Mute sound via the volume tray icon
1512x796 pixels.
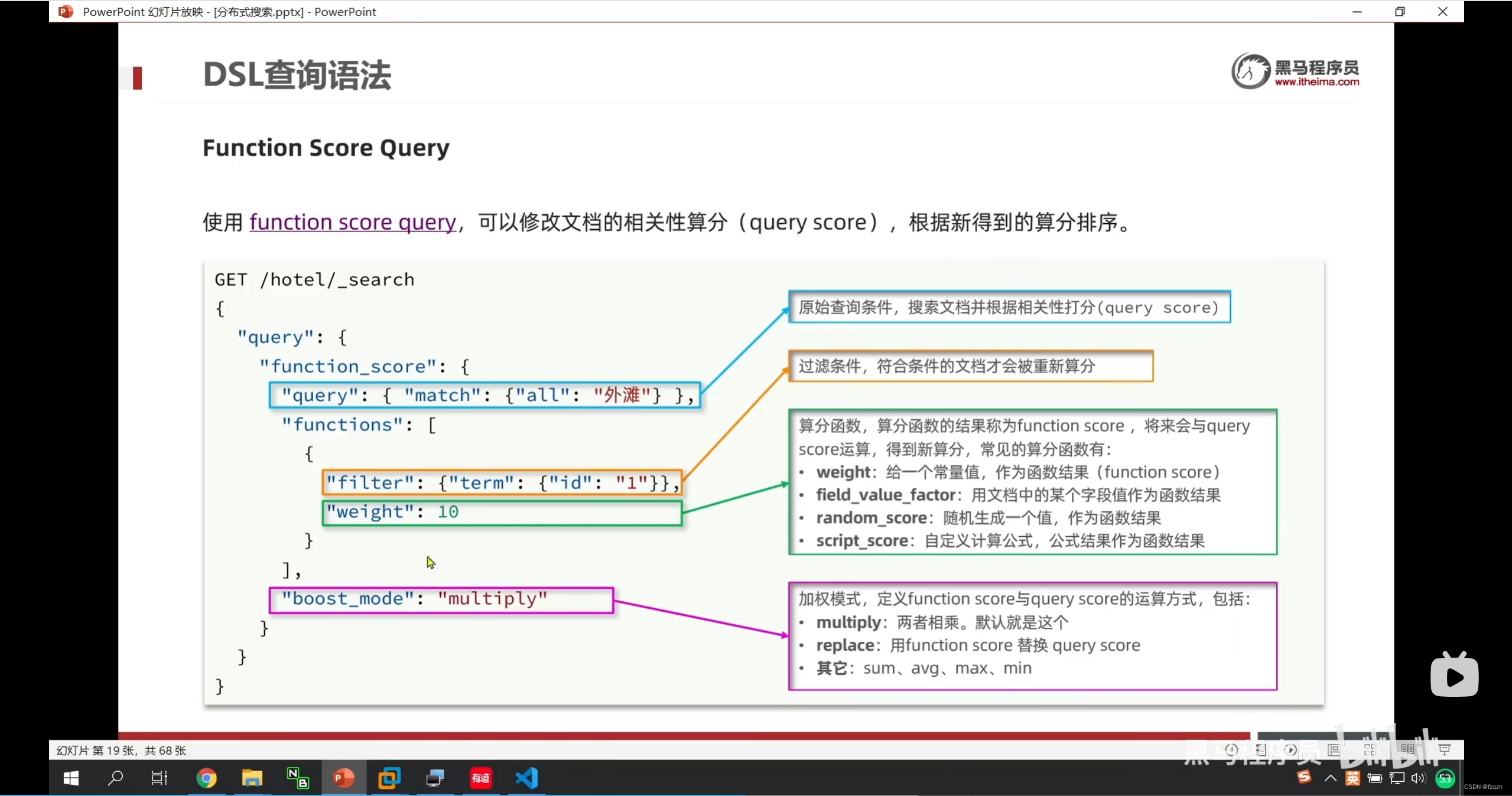[1418, 778]
